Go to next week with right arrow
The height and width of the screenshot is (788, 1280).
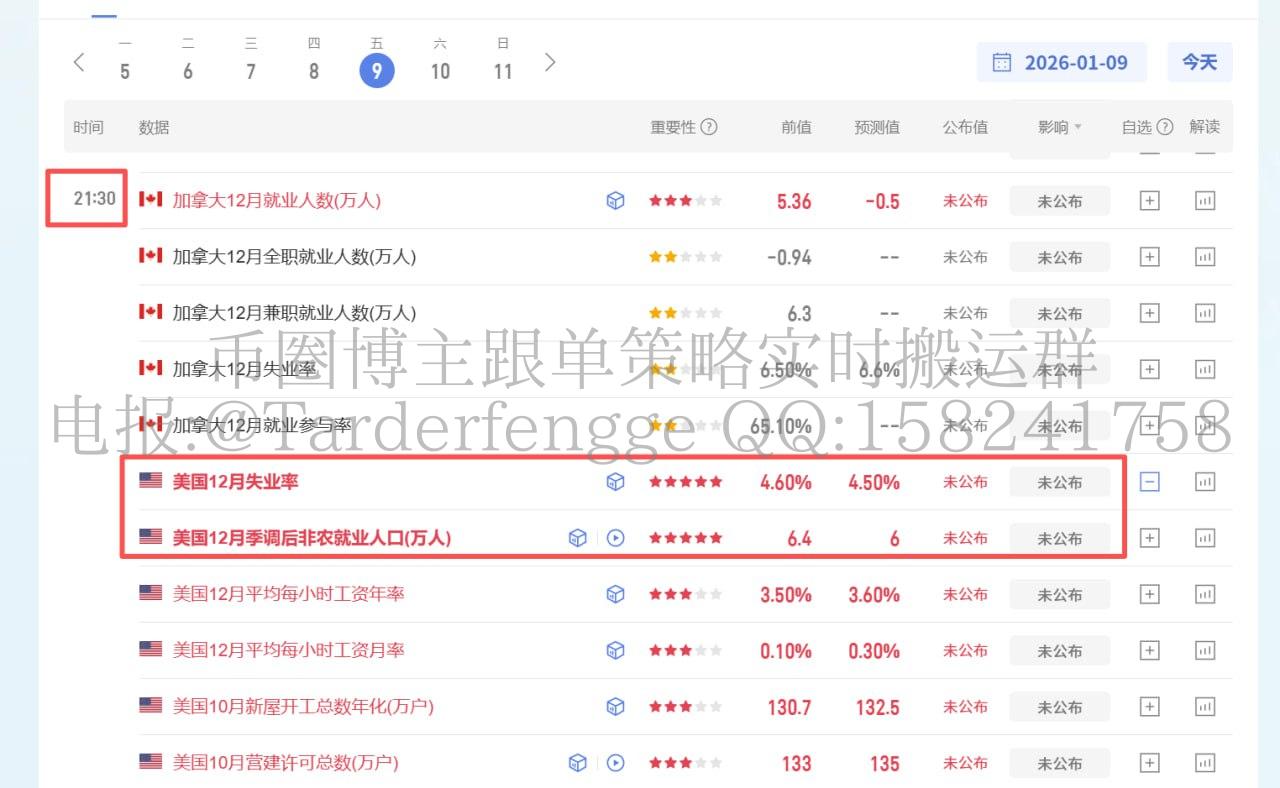[x=549, y=62]
